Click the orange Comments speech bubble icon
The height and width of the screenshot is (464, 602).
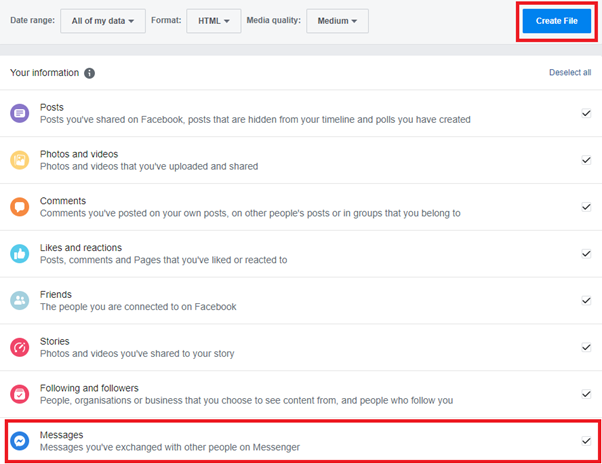(20, 207)
